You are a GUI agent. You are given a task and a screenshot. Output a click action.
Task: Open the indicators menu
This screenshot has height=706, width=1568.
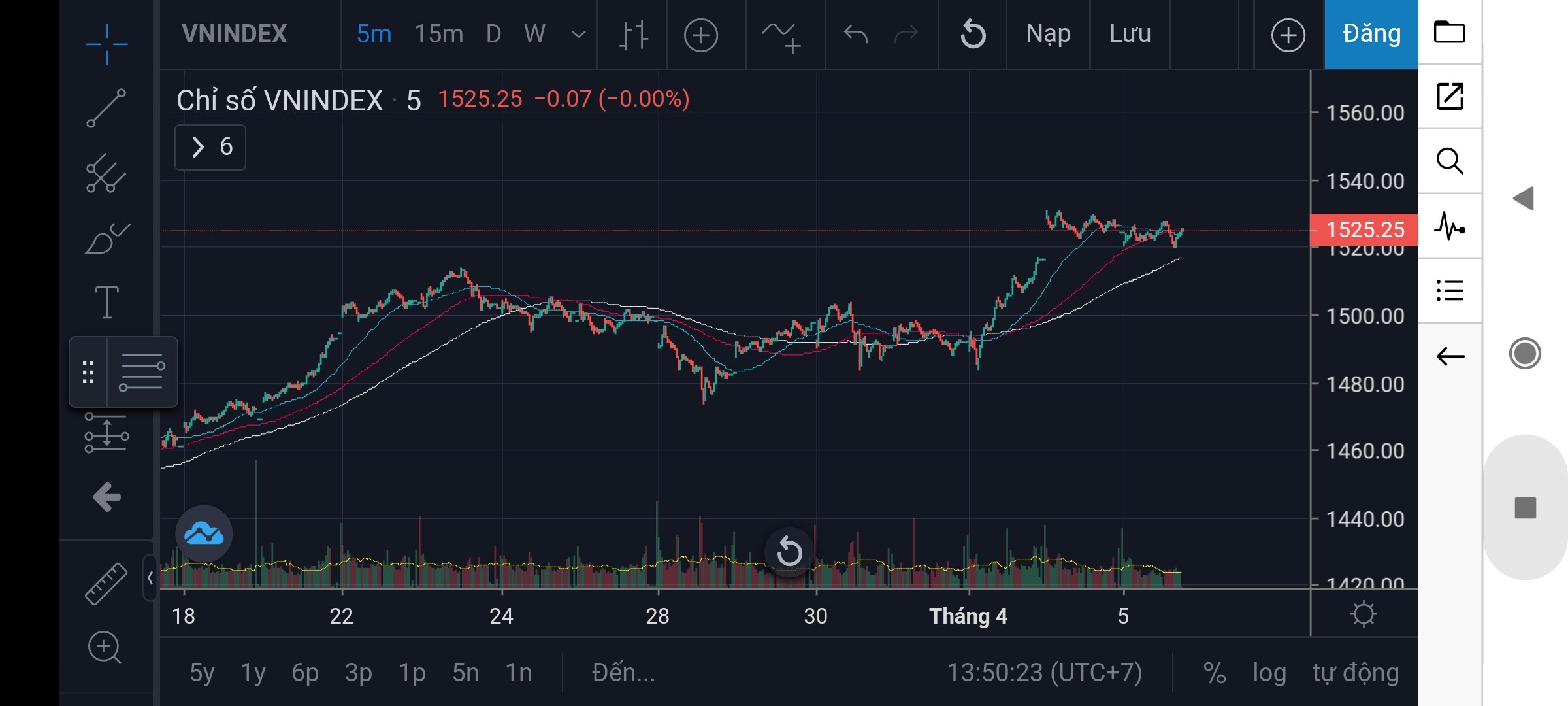(x=781, y=35)
